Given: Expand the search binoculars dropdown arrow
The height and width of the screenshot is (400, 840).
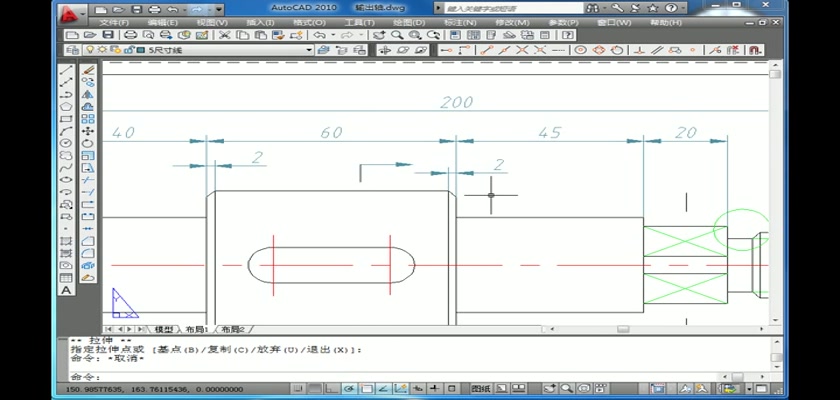Looking at the screenshot, I should (x=605, y=8).
